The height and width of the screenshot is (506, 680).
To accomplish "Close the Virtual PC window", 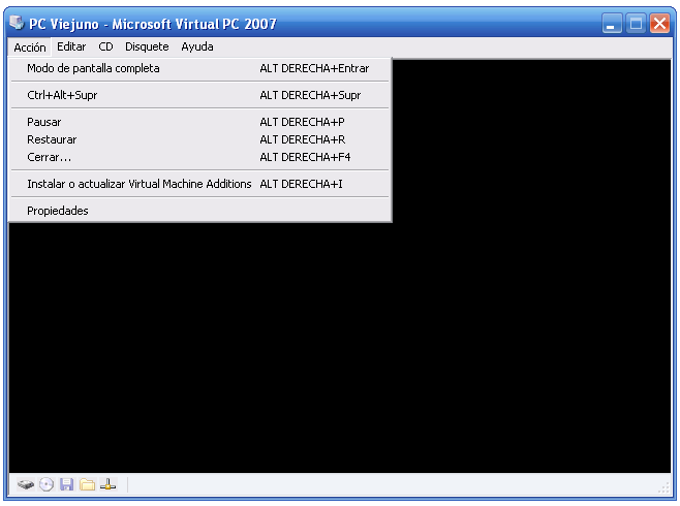I will click(660, 23).
